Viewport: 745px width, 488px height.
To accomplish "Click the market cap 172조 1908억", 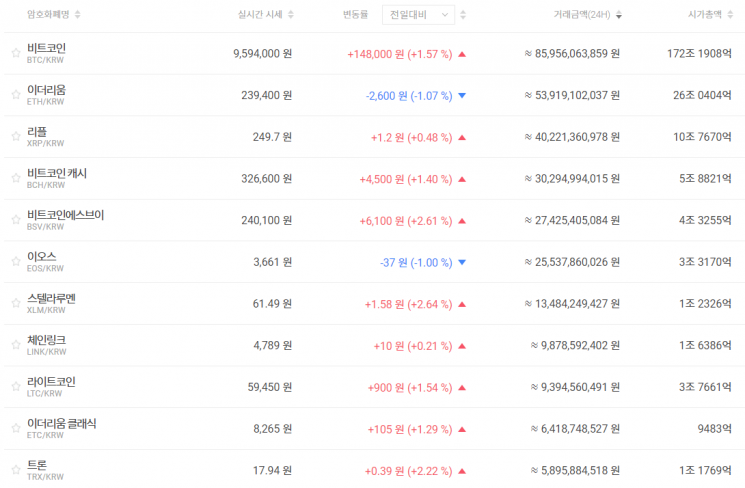I will [x=699, y=54].
